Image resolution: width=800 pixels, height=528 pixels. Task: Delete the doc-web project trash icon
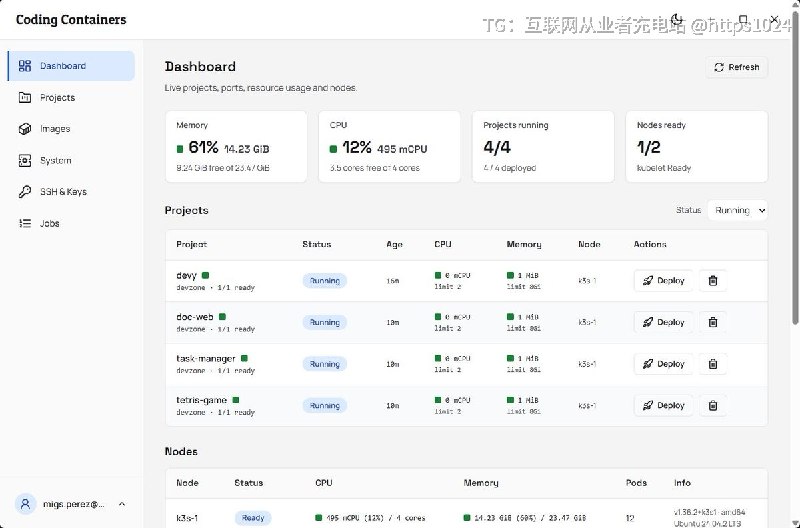tap(713, 322)
